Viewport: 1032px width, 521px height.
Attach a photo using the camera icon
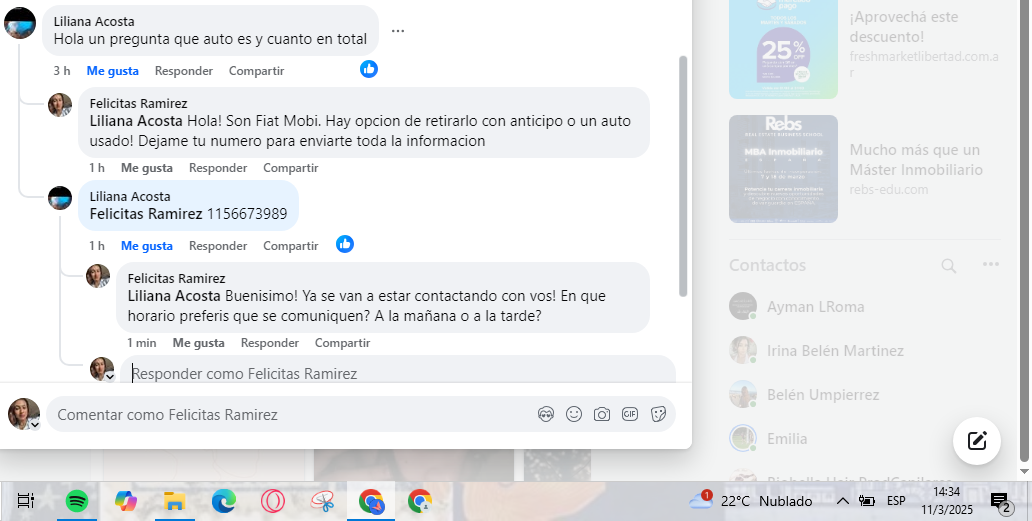(602, 414)
